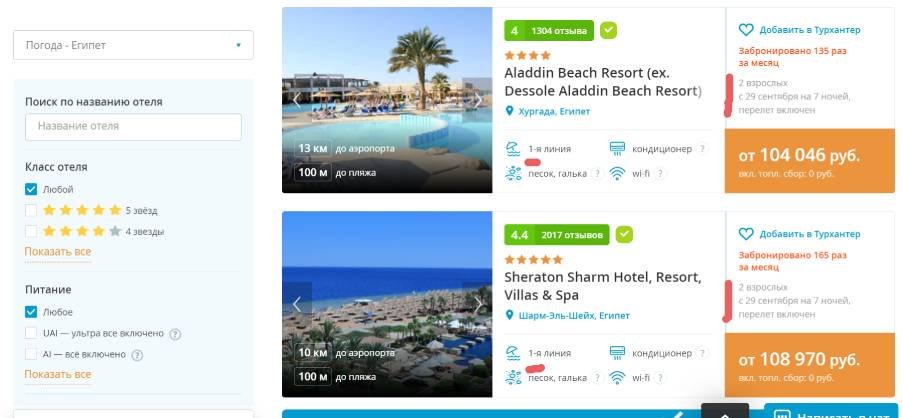The height and width of the screenshot is (418, 903).
Task: Expand Питание options via Показать все
Action: pos(58,374)
